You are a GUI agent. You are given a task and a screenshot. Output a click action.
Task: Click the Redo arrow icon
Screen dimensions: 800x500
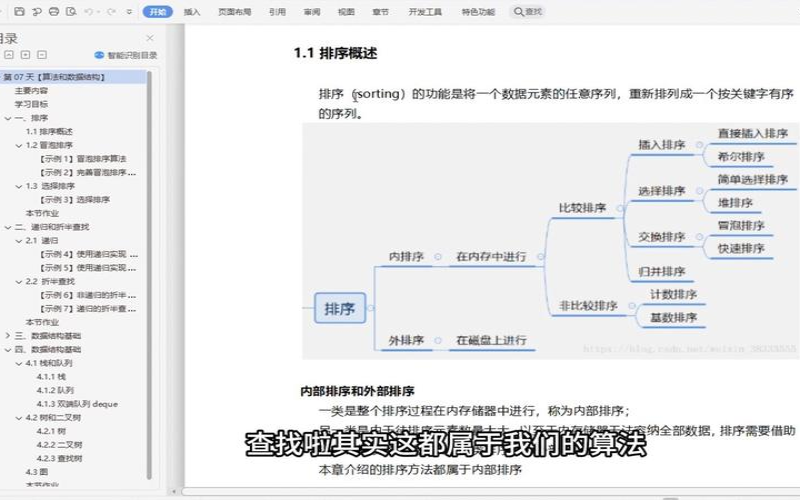click(x=111, y=11)
